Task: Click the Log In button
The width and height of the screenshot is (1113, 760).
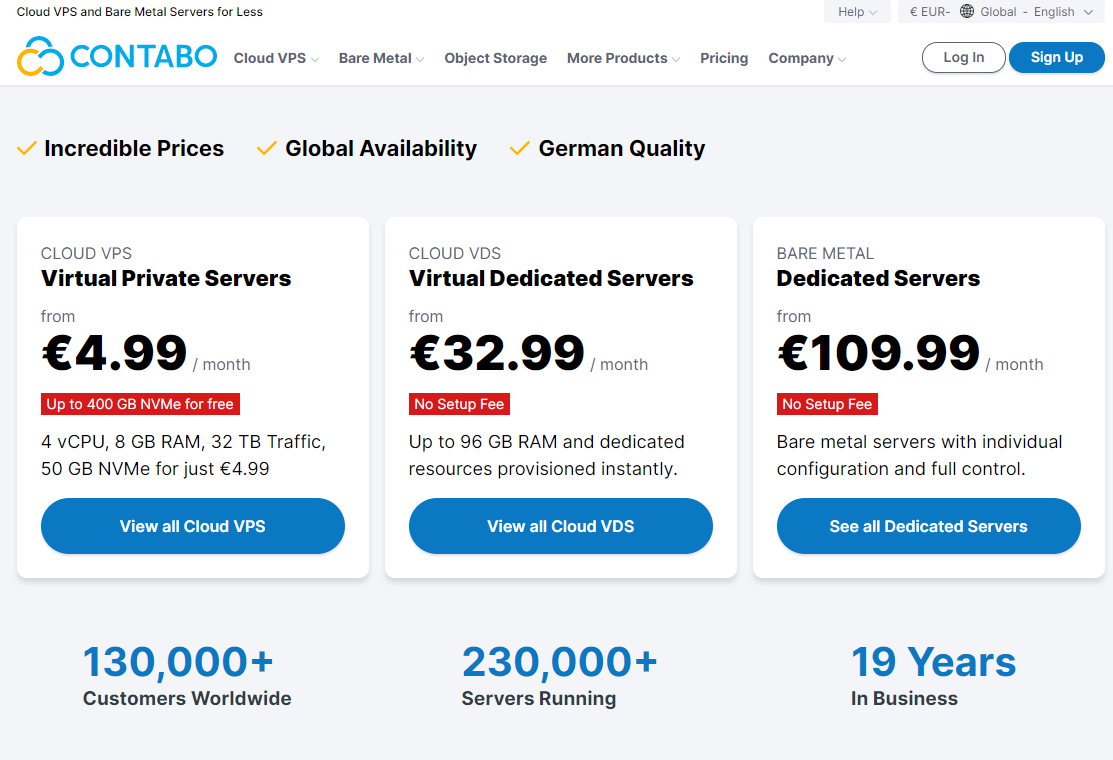Action: point(963,57)
